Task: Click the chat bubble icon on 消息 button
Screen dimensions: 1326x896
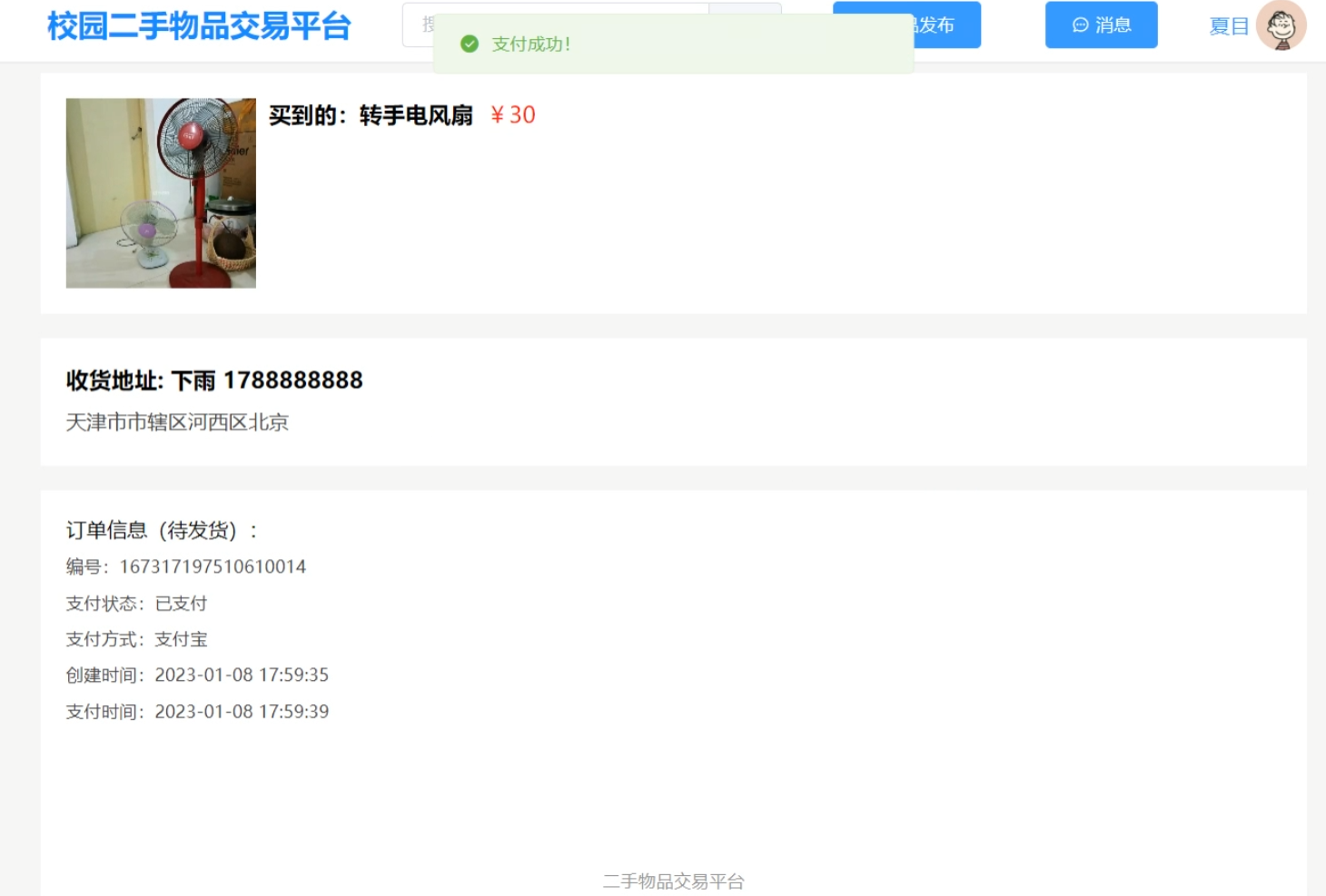Action: point(1080,25)
